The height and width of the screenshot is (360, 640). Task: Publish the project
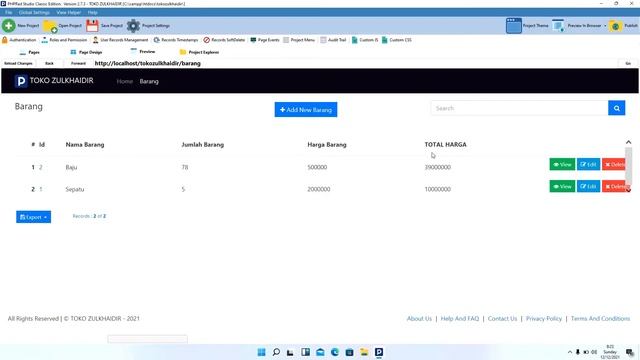click(623, 26)
